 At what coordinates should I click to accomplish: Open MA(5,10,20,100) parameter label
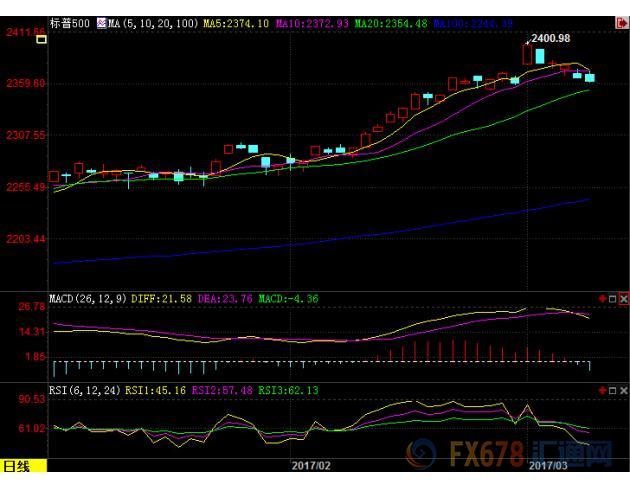point(153,23)
